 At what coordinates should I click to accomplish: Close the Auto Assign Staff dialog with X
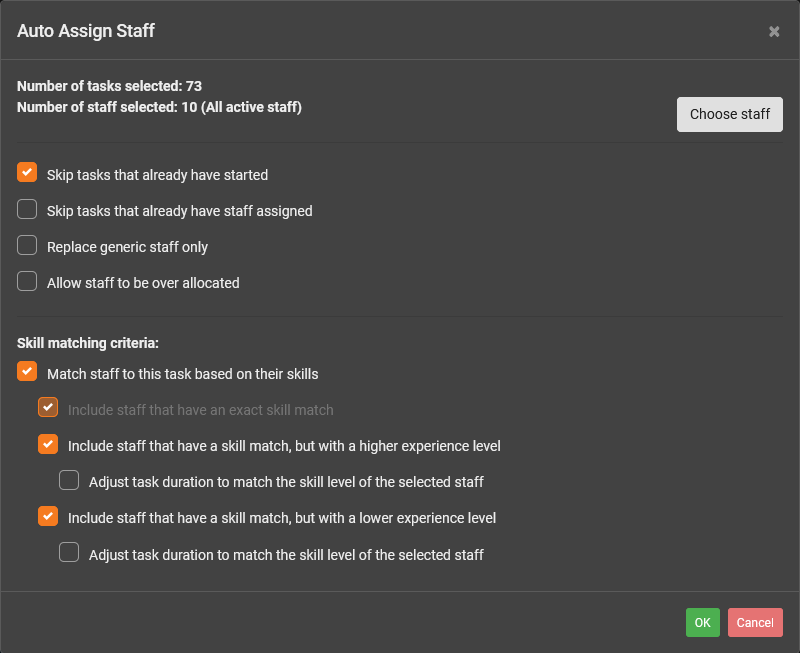pyautogui.click(x=774, y=32)
